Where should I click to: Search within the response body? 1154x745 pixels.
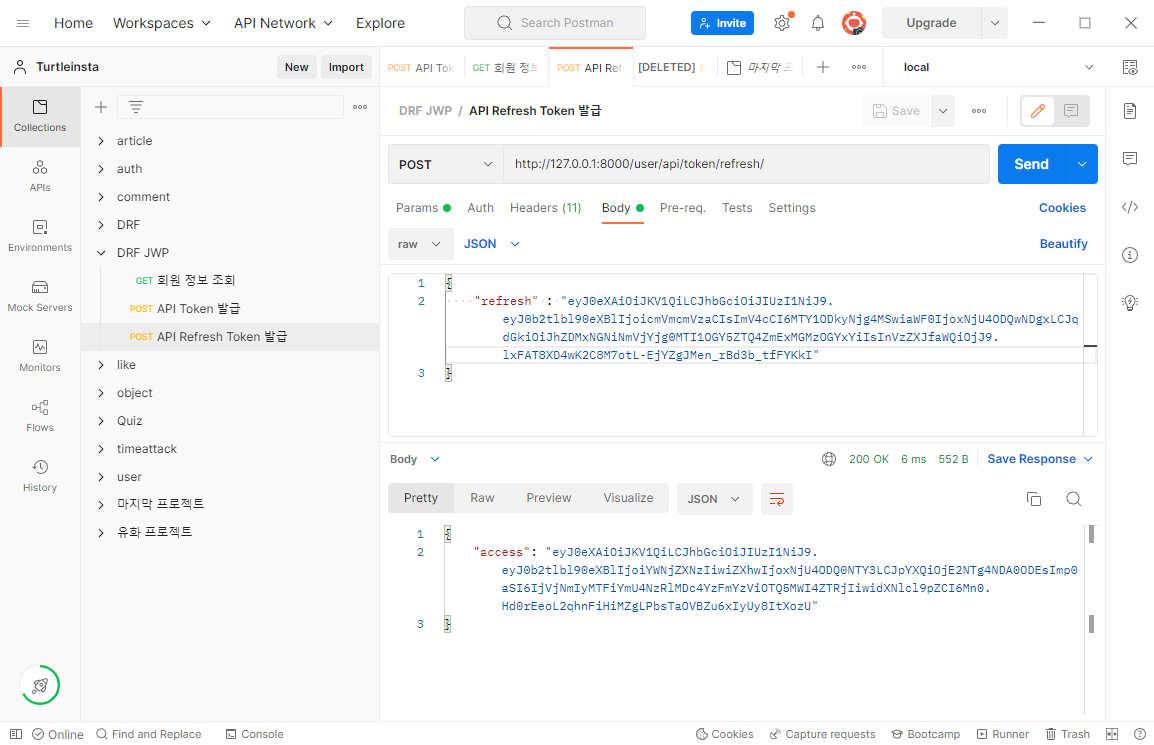tap(1074, 499)
